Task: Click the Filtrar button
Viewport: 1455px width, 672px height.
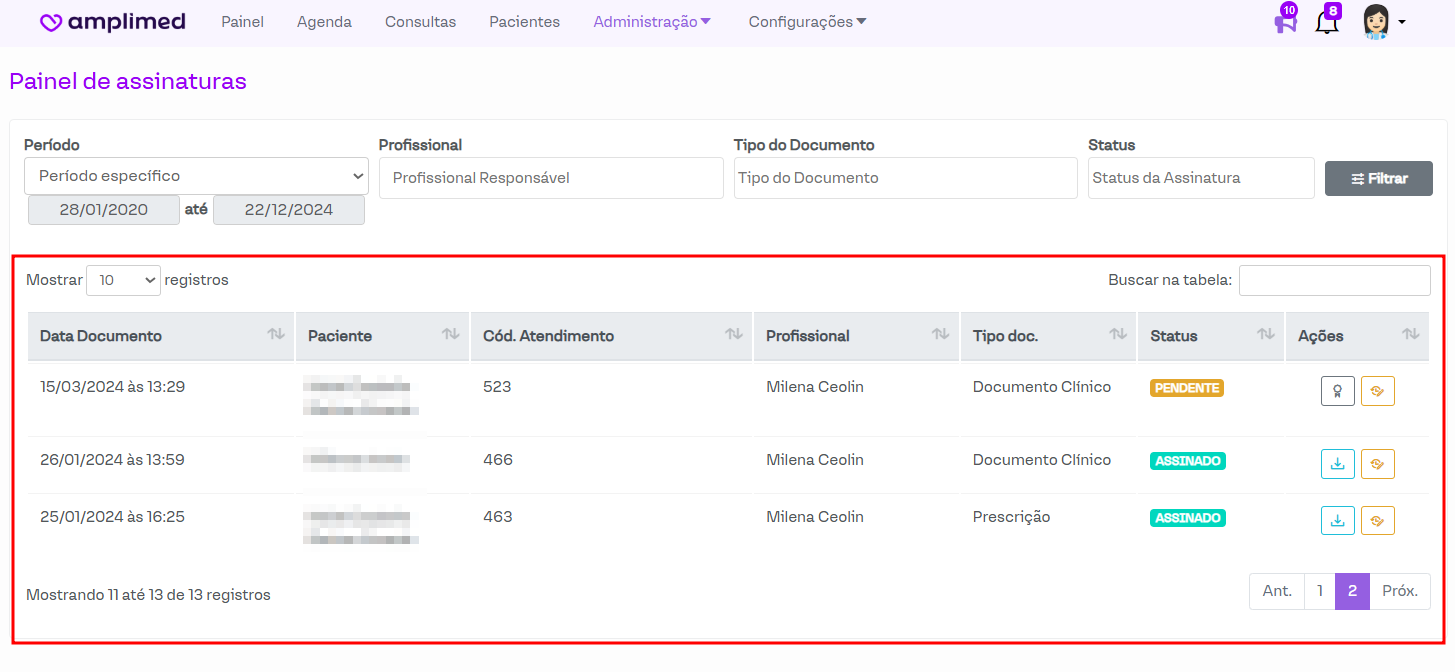Action: (1378, 179)
